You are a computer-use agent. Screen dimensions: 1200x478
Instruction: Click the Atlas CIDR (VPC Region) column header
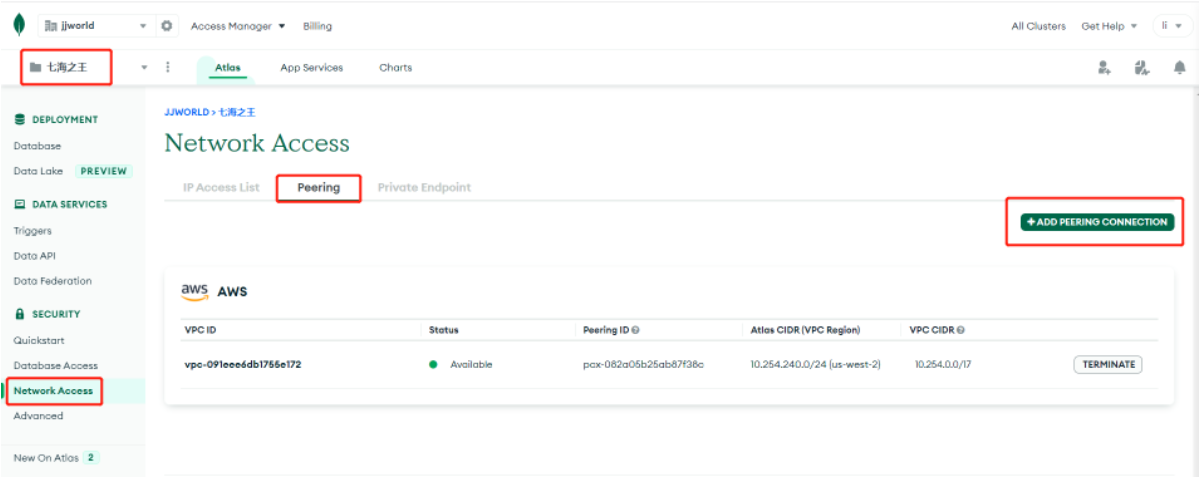tap(805, 330)
